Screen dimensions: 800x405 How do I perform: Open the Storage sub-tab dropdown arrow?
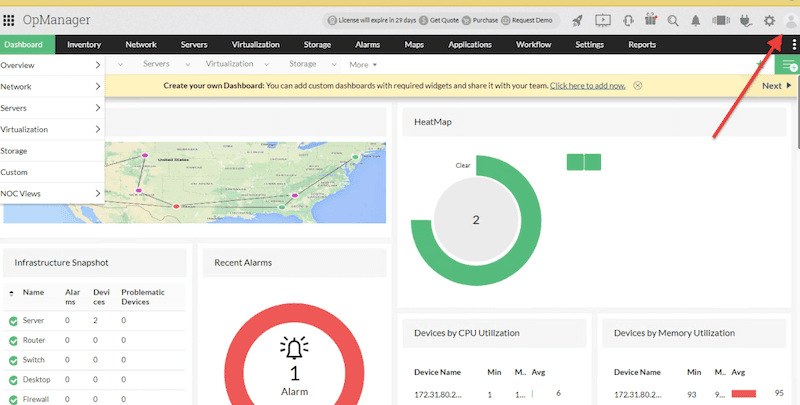[334, 65]
